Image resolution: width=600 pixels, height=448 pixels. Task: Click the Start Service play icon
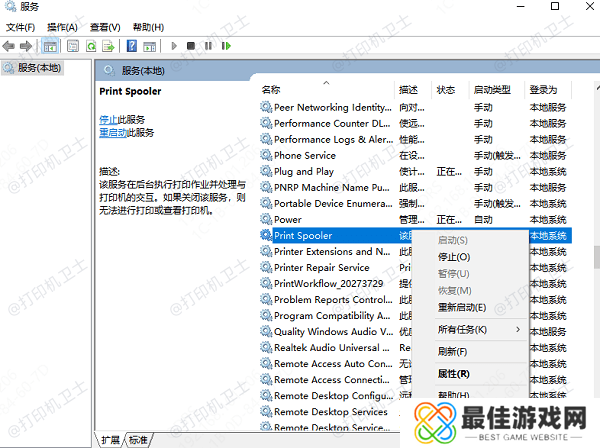point(175,46)
